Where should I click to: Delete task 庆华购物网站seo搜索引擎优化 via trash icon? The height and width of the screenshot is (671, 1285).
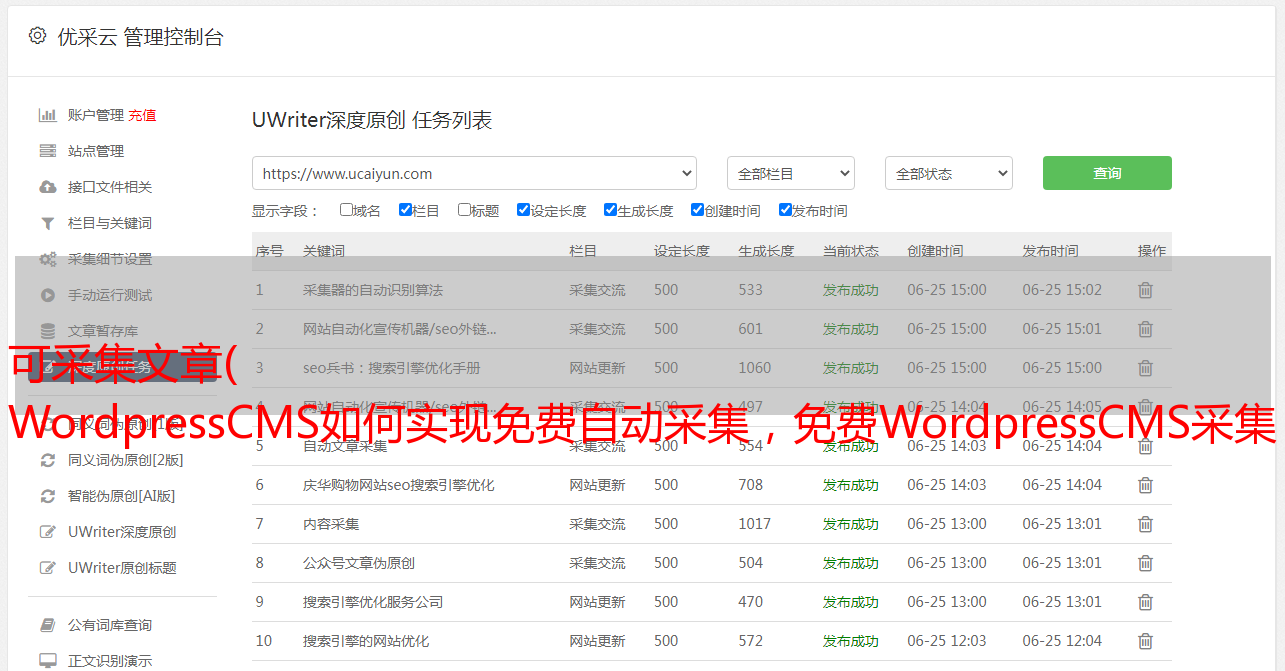(1145, 485)
